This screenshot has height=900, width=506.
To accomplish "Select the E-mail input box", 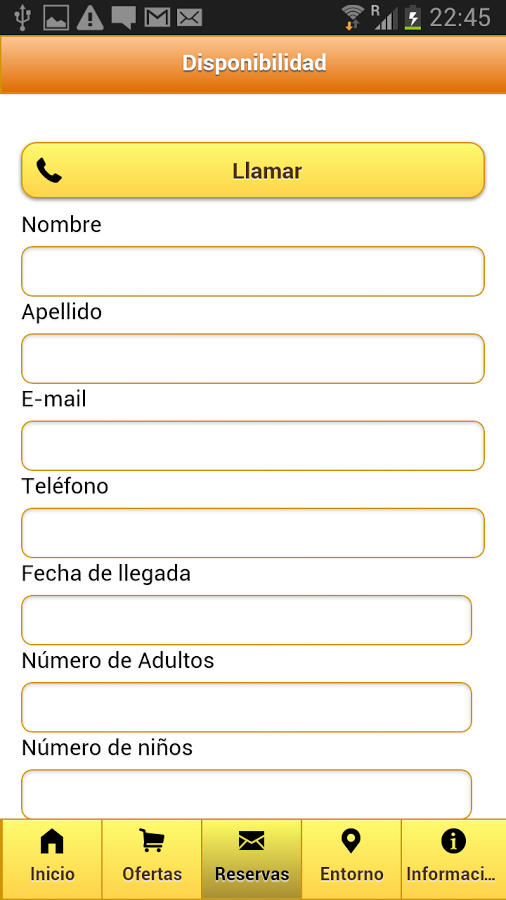I will 253,446.
